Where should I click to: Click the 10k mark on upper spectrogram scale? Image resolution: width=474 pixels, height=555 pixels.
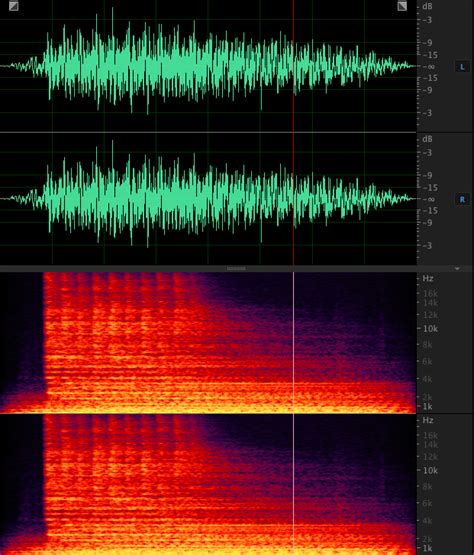430,329
